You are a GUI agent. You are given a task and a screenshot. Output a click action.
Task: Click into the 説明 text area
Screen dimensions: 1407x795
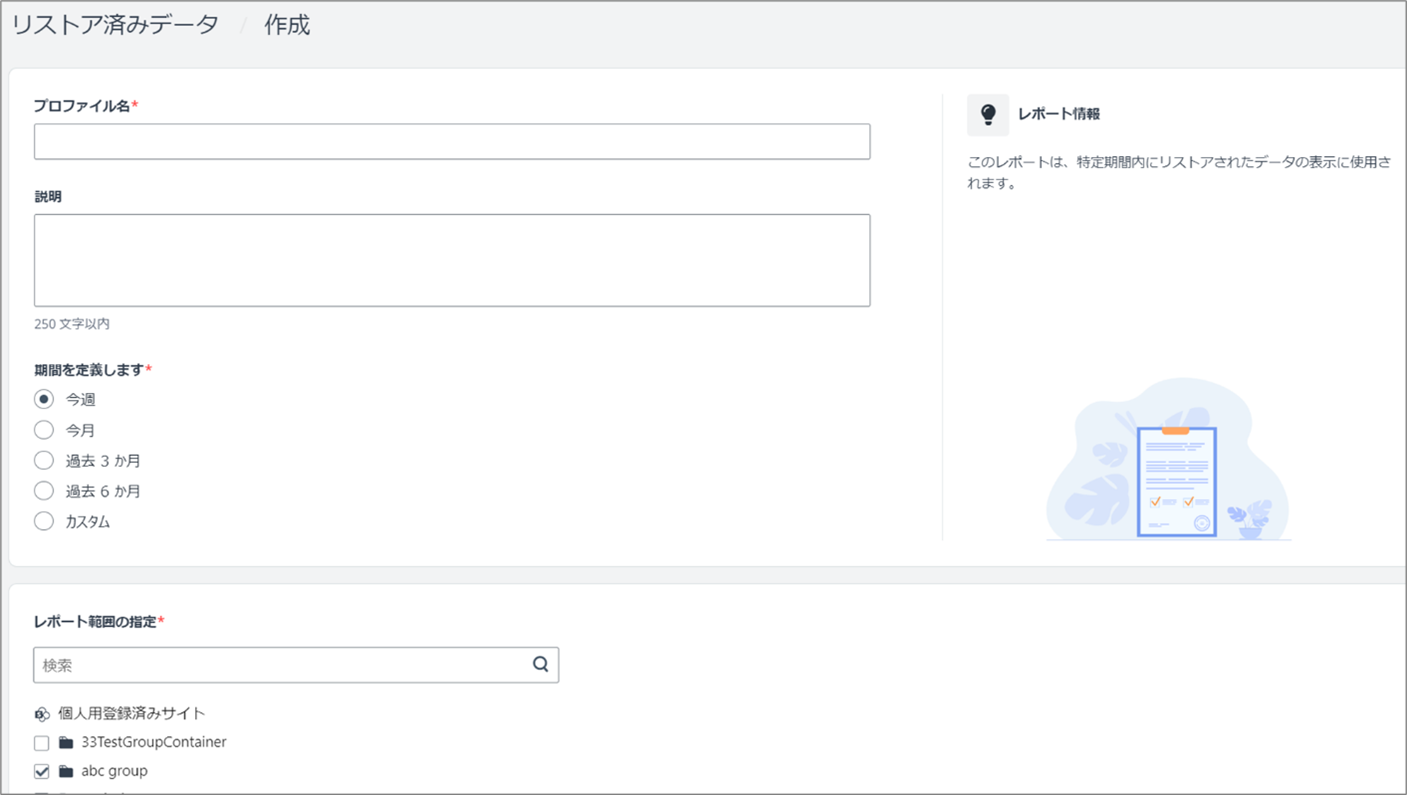click(452, 260)
